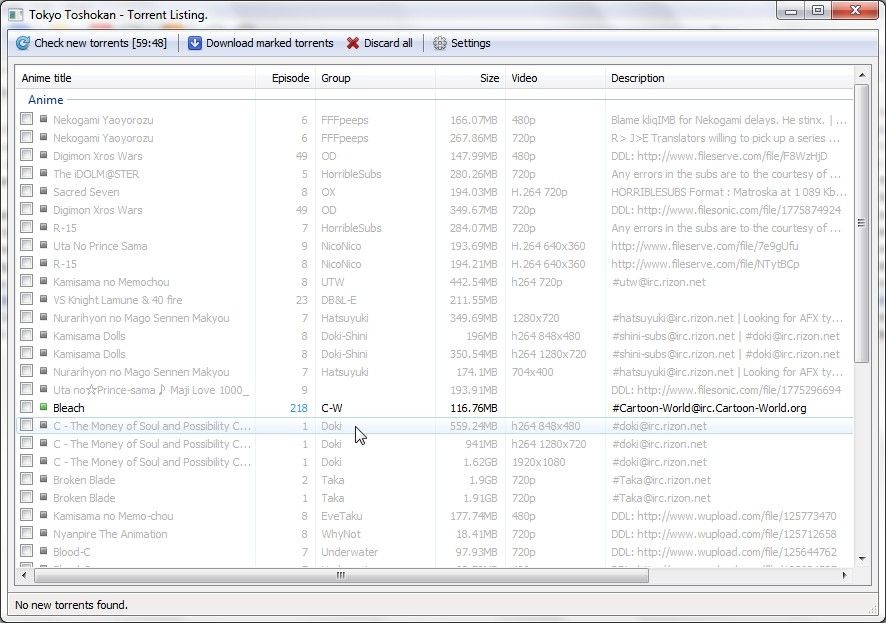Viewport: 886px width, 623px height.
Task: Click the EveTaku group cell
Action: pyautogui.click(x=342, y=516)
